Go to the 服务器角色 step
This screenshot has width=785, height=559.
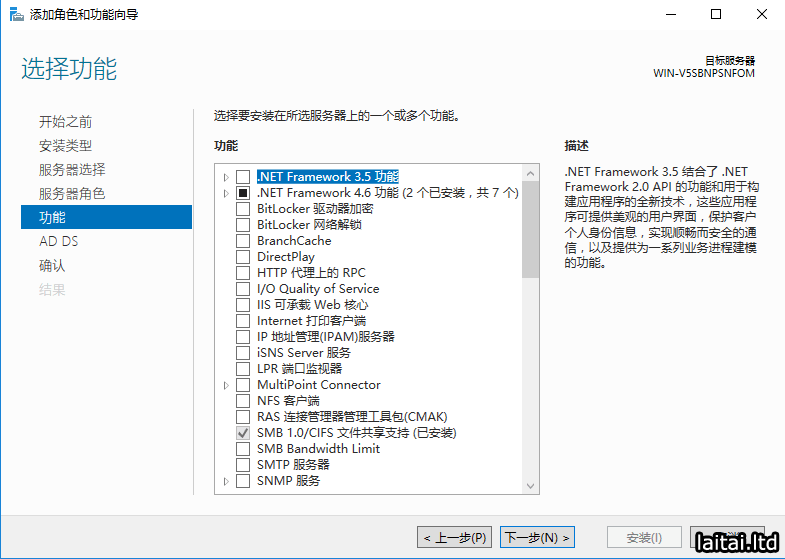72,193
